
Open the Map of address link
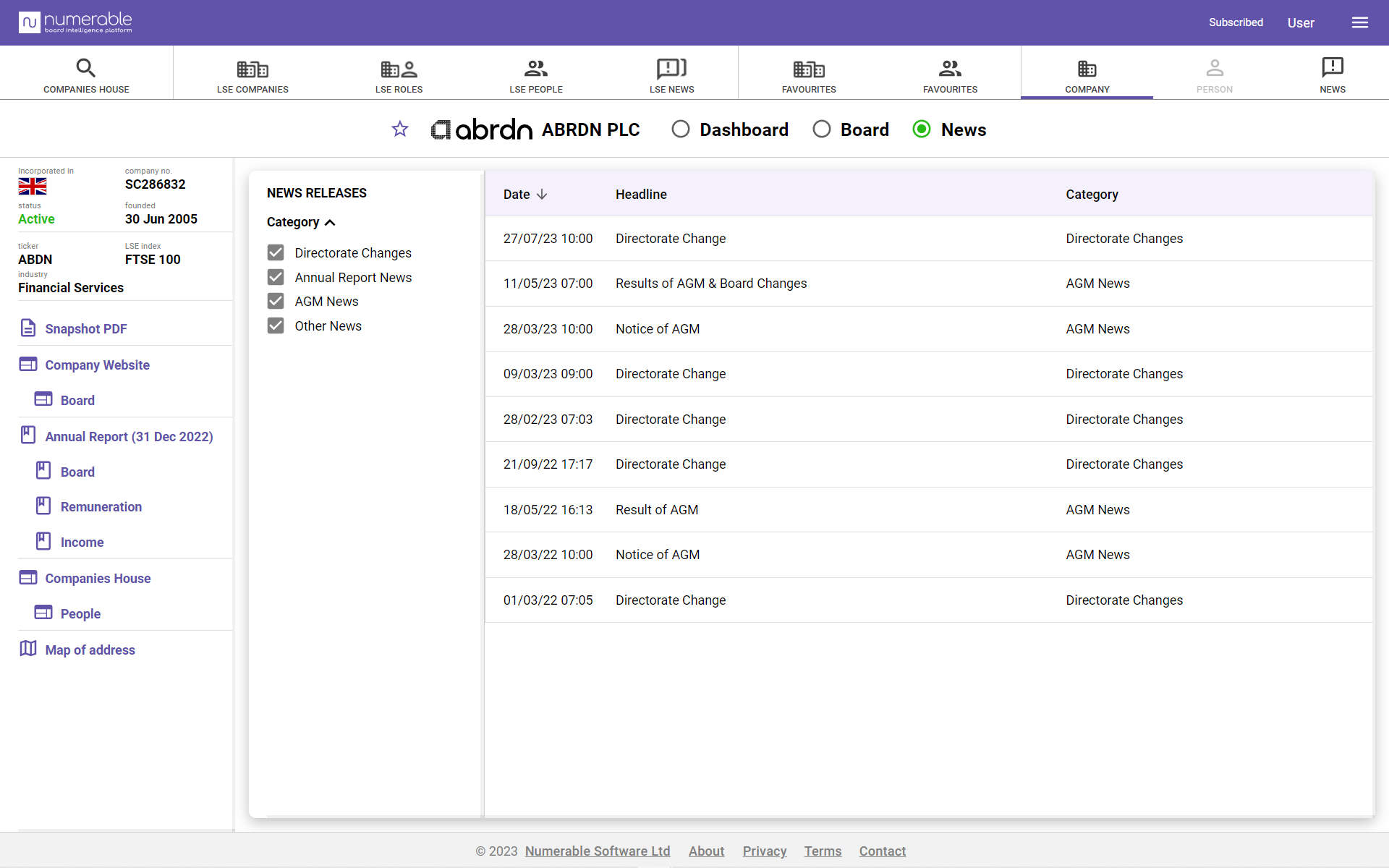(x=90, y=650)
